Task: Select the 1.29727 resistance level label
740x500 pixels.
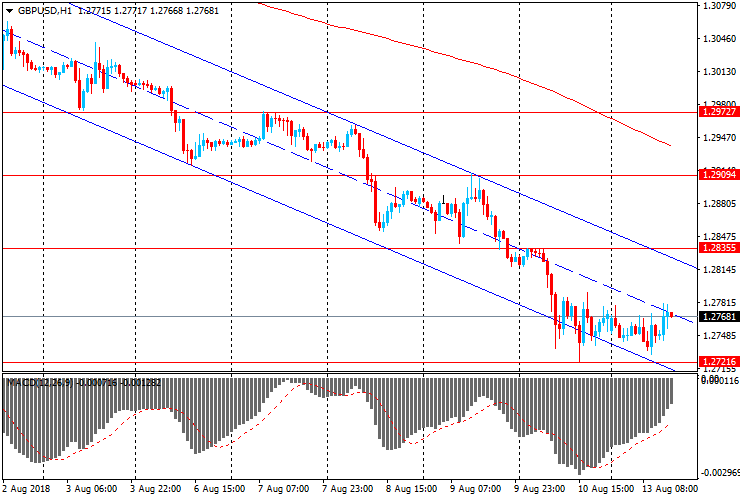Action: click(719, 112)
